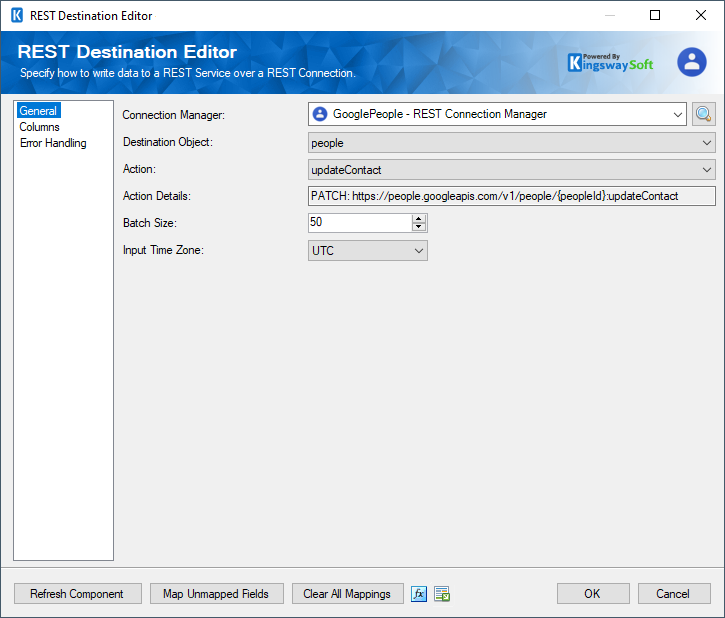Expand the Destination Object dropdown arrow
The height and width of the screenshot is (618, 725).
click(707, 143)
